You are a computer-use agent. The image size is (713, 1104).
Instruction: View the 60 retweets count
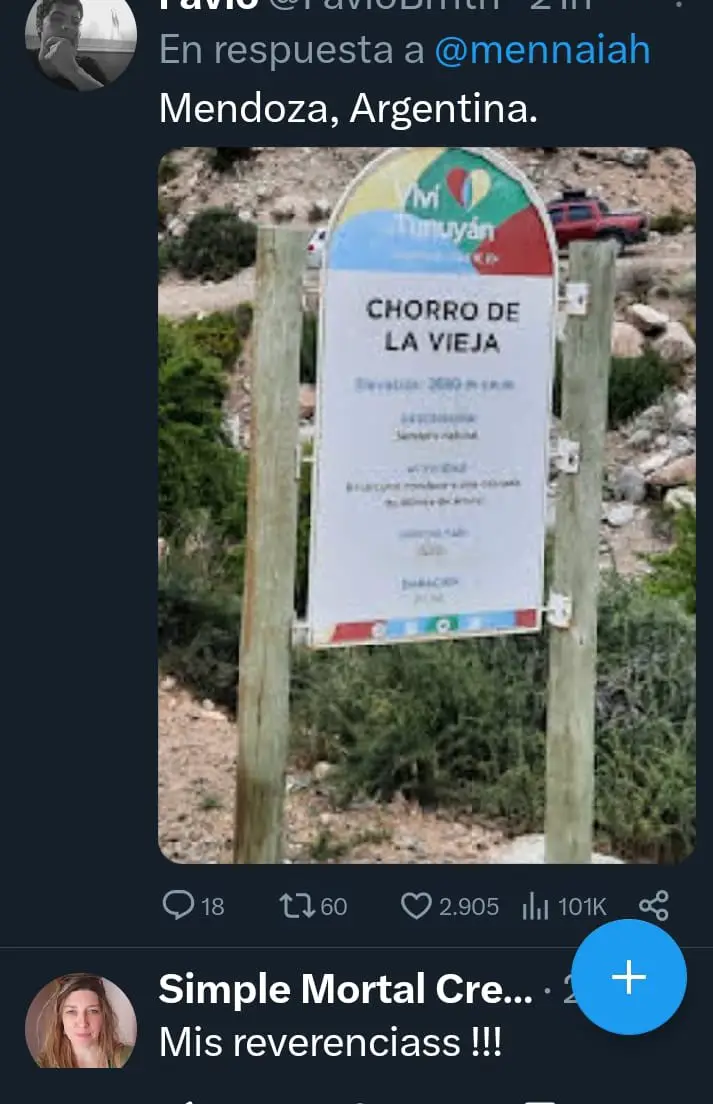(334, 907)
